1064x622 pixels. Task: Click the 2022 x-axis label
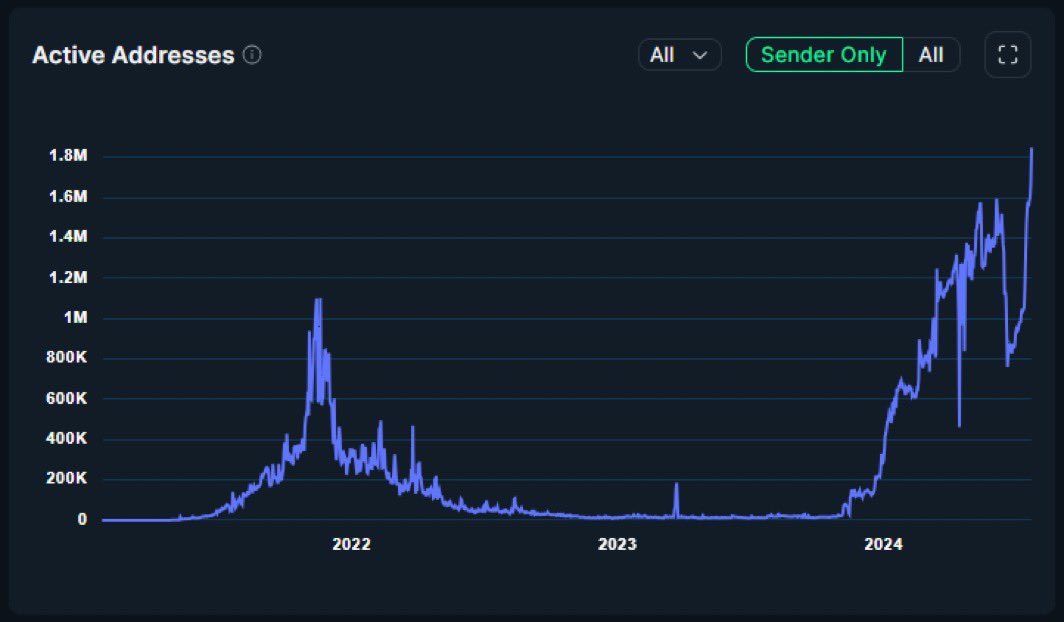click(x=352, y=544)
